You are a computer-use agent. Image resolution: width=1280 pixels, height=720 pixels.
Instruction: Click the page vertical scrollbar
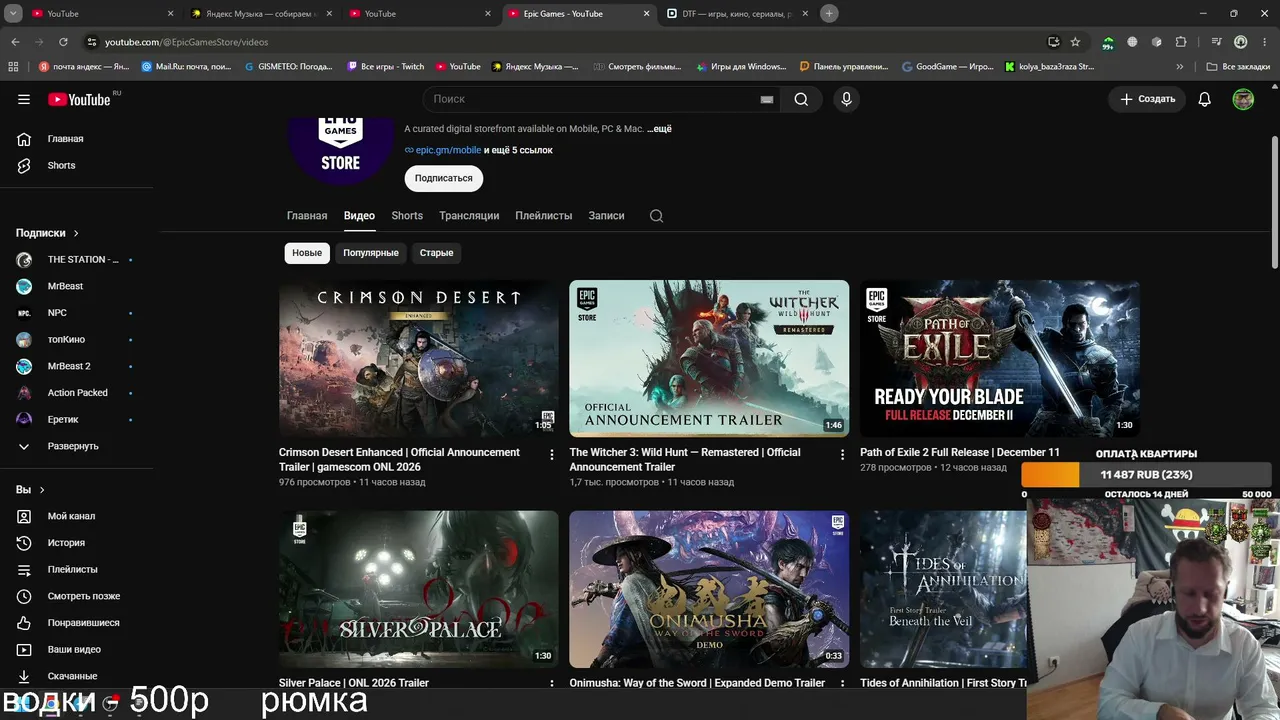click(x=1274, y=200)
